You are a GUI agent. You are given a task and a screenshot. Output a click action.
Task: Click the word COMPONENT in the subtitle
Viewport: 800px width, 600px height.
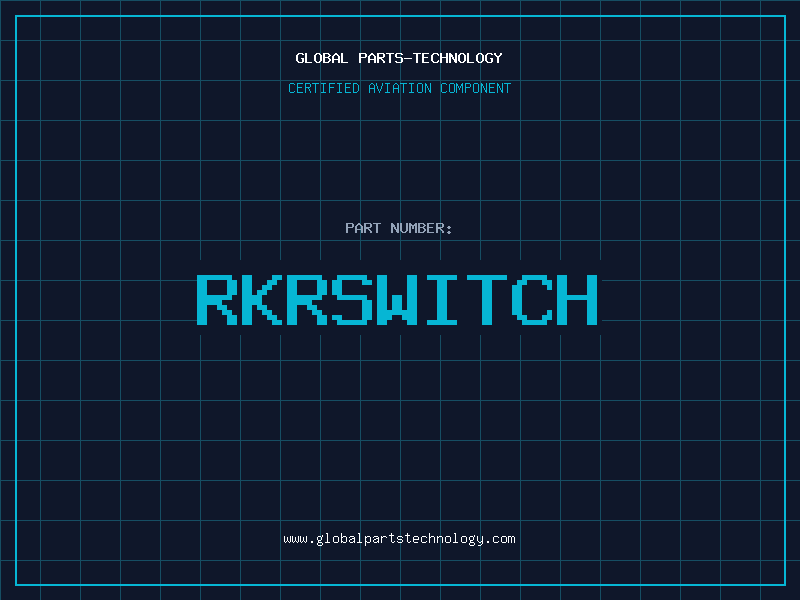476,89
